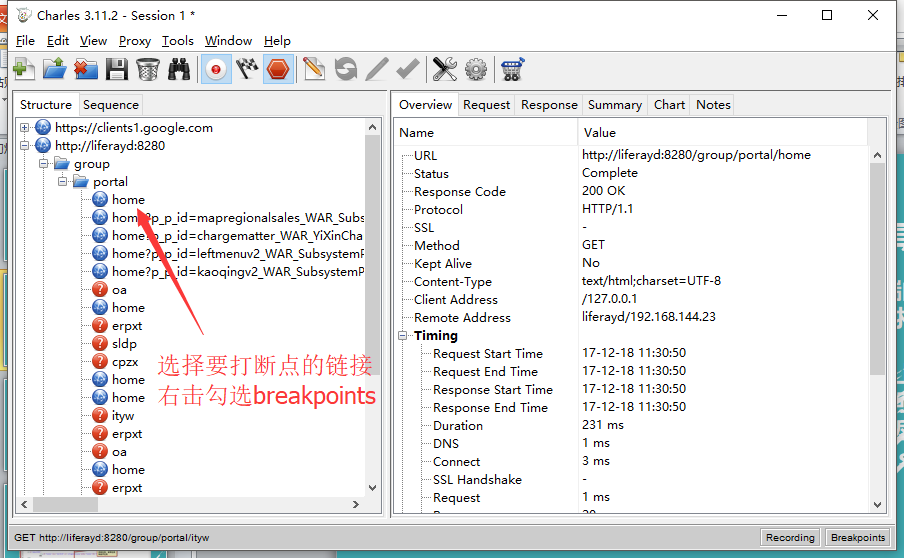Viewport: 904px width, 558px height.
Task: Click the shopping cart purchase icon
Action: coord(512,69)
